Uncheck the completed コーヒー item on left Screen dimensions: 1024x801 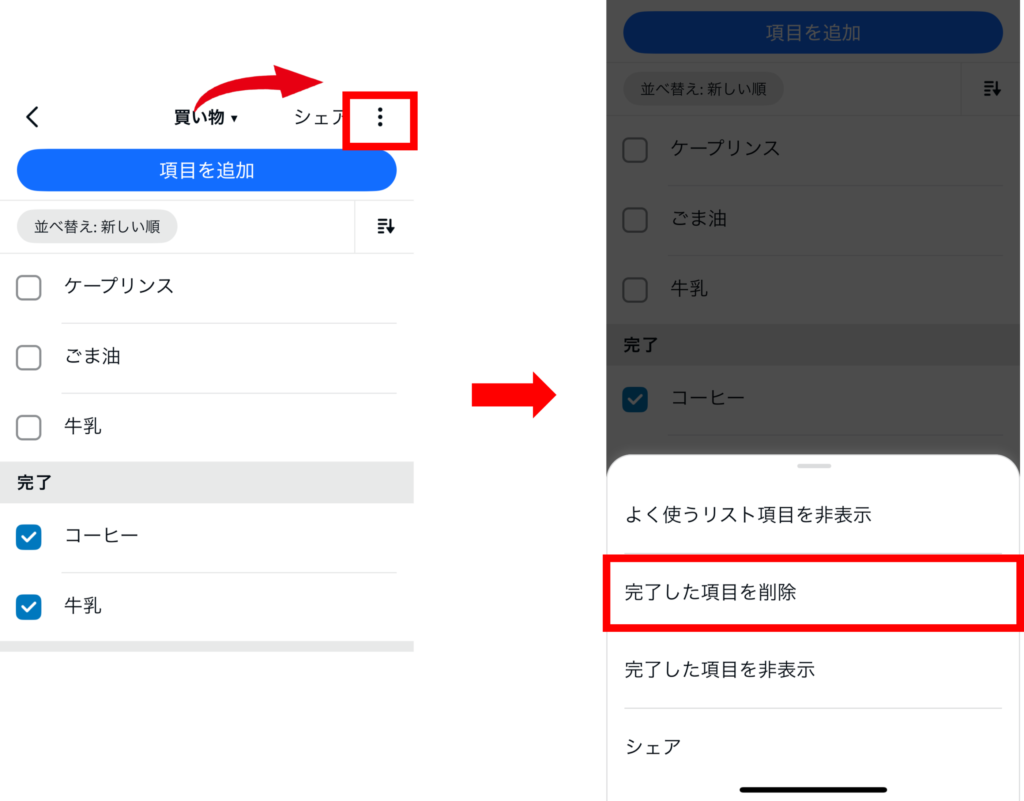[29, 537]
